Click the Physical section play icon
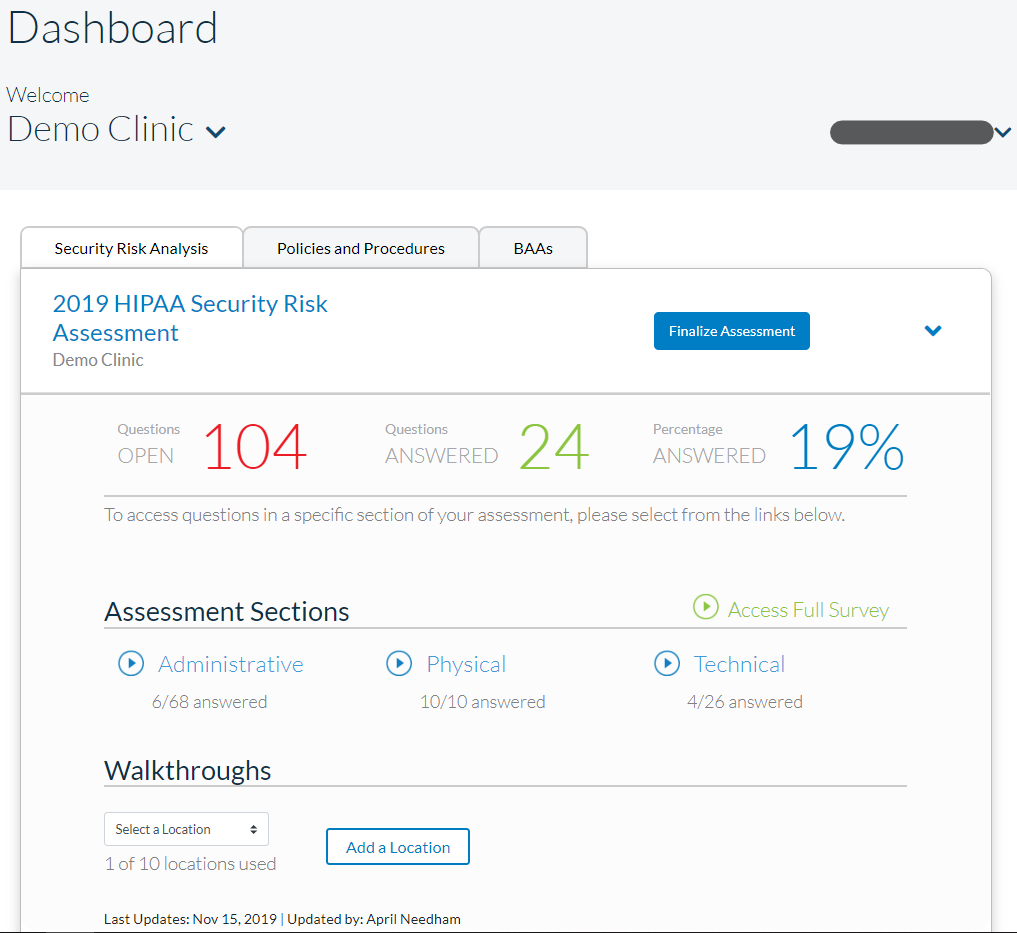Screen dimensions: 1017x933 coord(399,664)
